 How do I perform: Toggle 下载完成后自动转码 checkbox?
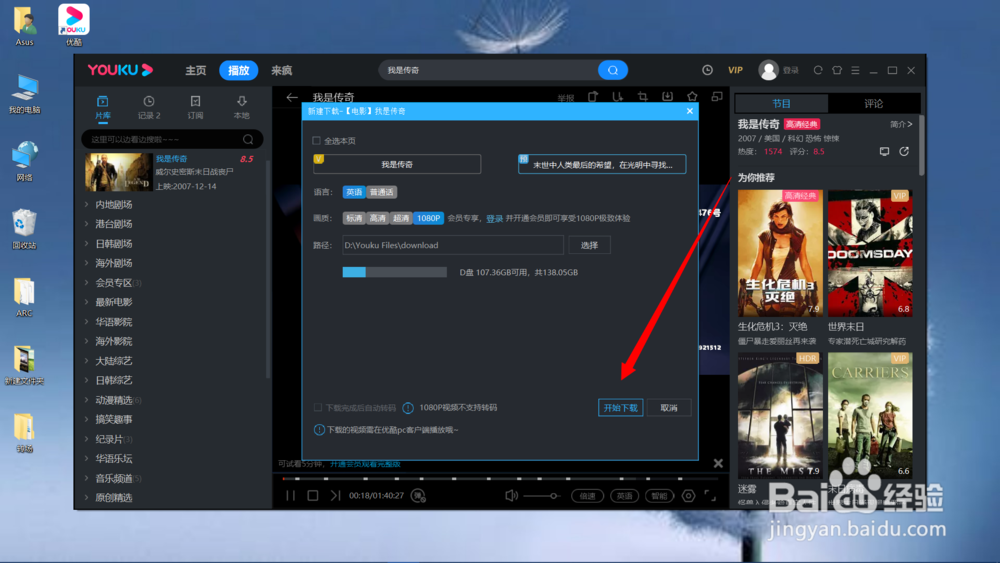tap(318, 407)
